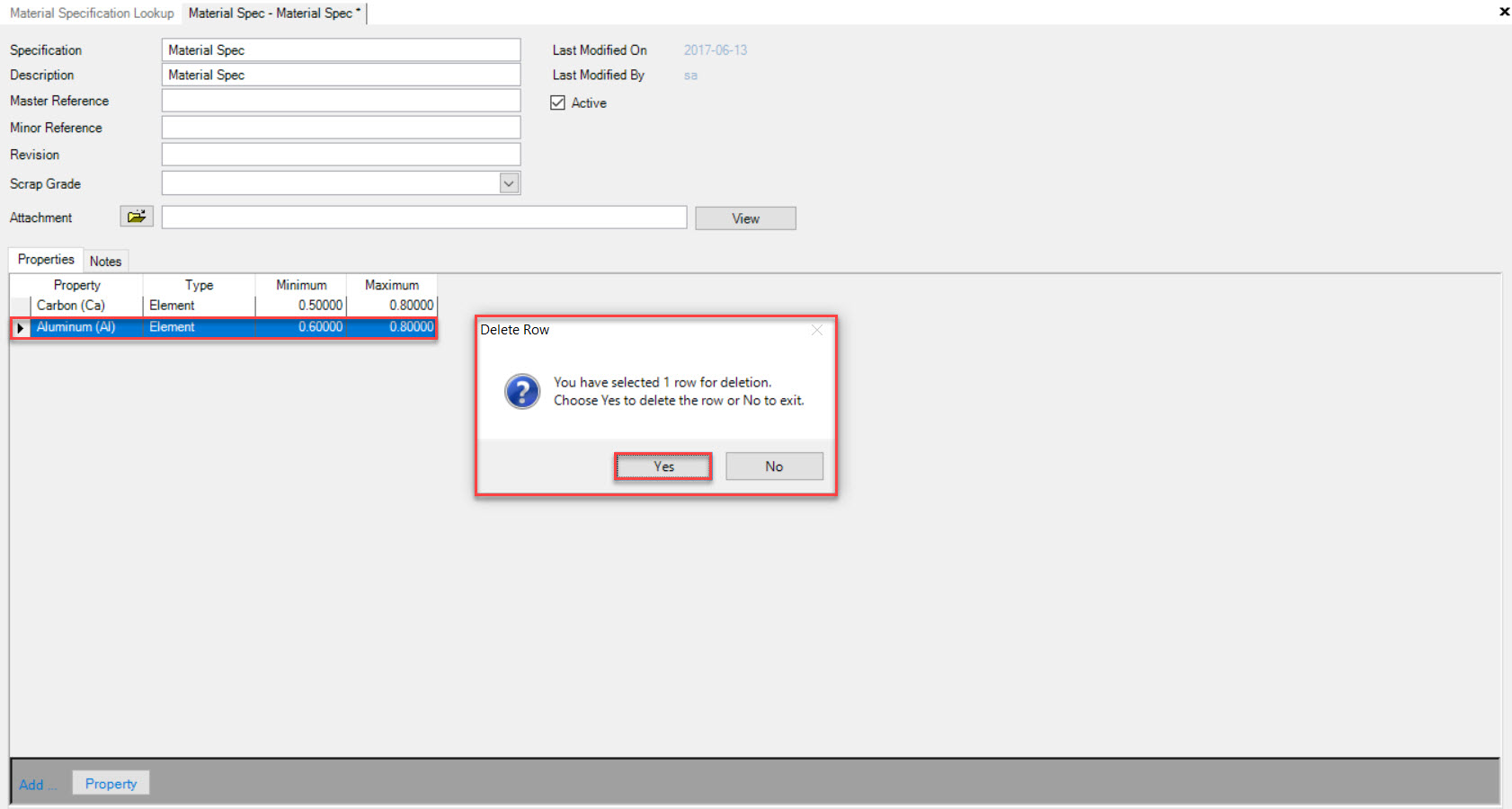1512x809 pixels.
Task: Click the Minimum column header
Action: point(301,285)
